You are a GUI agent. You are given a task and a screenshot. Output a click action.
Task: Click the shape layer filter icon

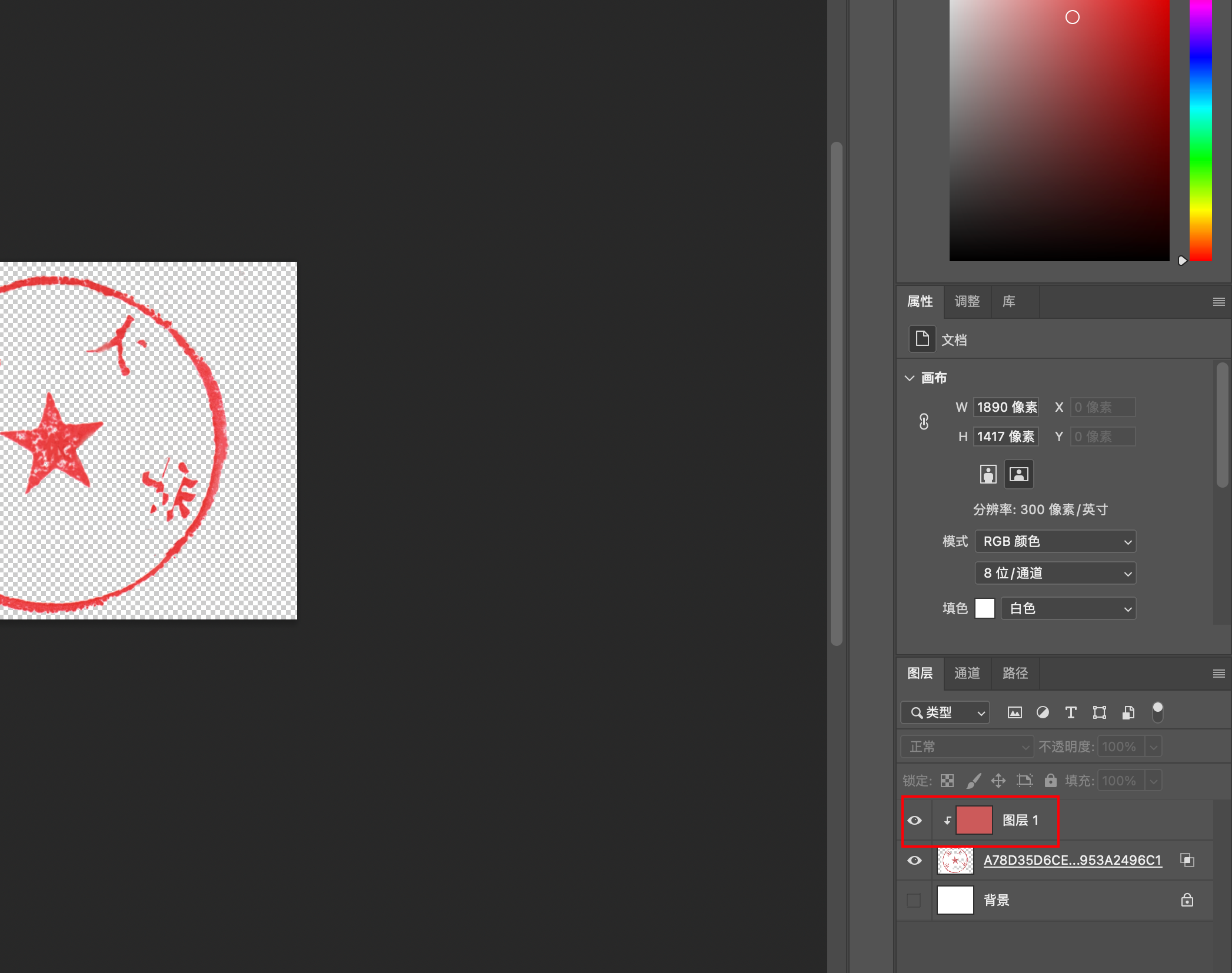(x=1099, y=712)
